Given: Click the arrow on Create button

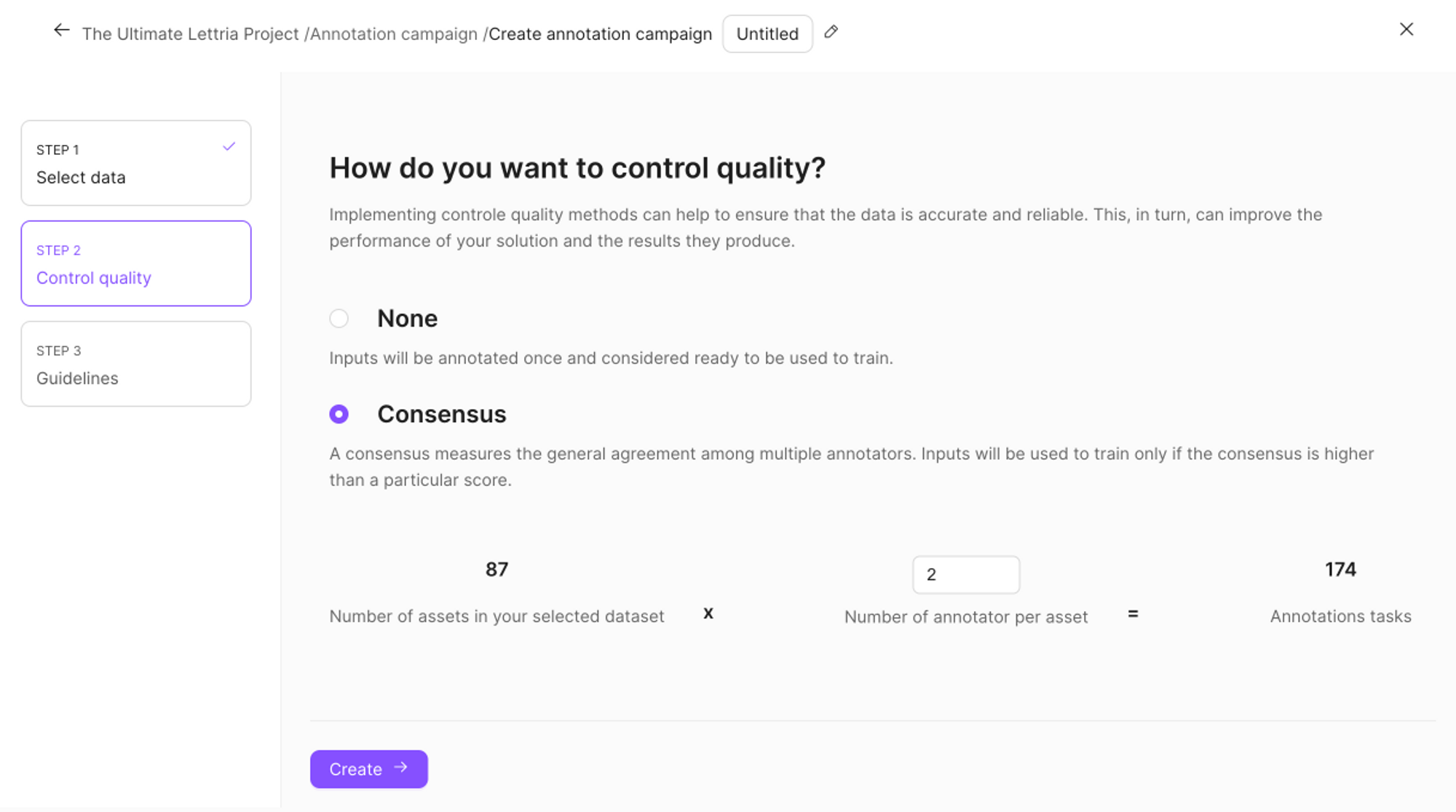Looking at the screenshot, I should pos(401,768).
